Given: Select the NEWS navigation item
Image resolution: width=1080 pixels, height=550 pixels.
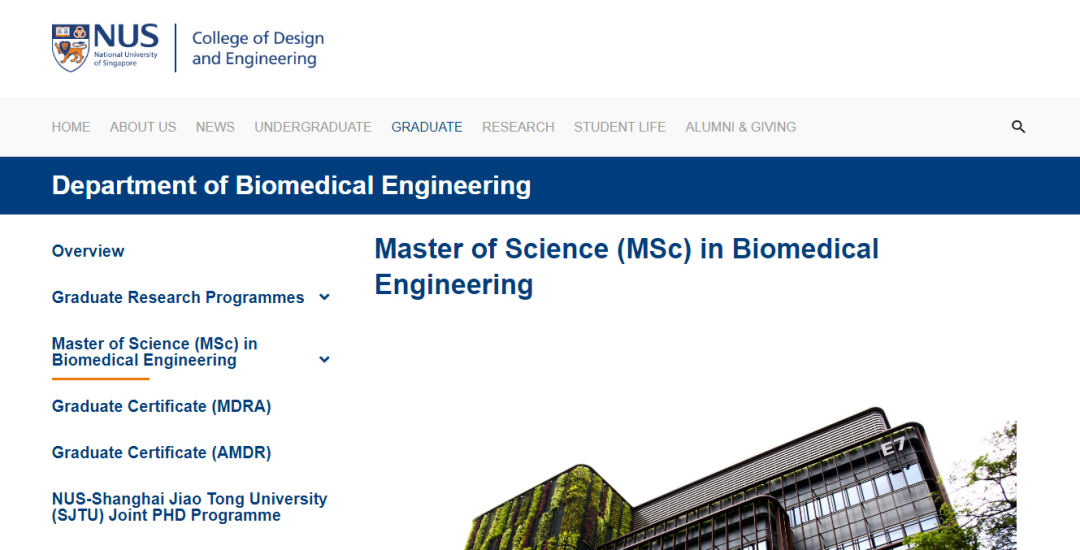Looking at the screenshot, I should (215, 127).
